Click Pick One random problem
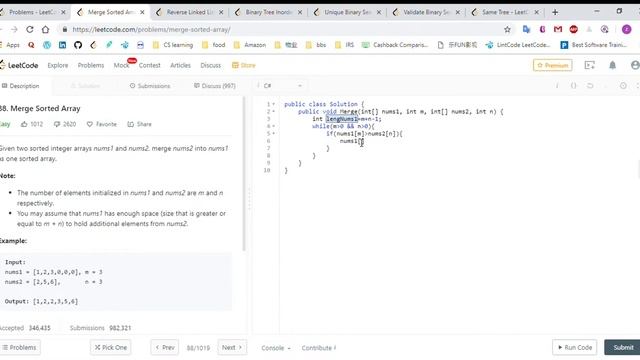This screenshot has width=640, height=360. click(111, 347)
